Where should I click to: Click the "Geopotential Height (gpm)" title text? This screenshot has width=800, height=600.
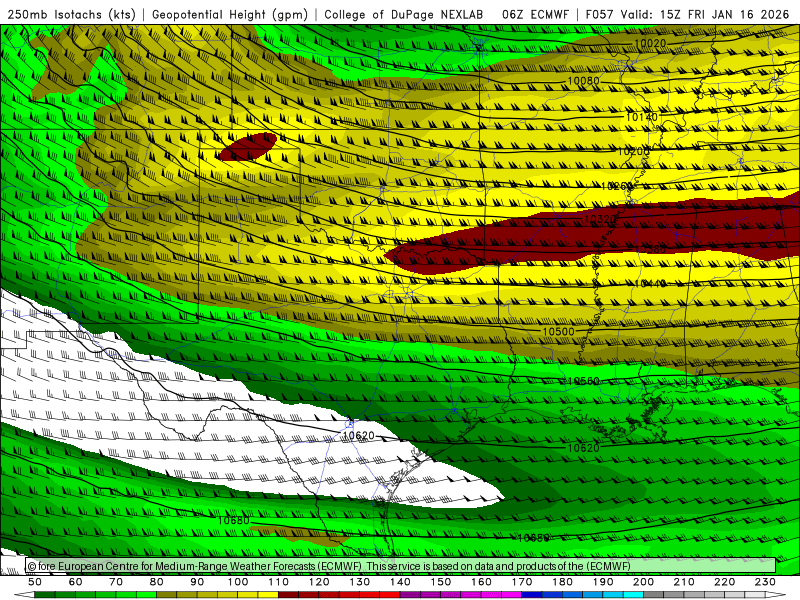[230, 14]
